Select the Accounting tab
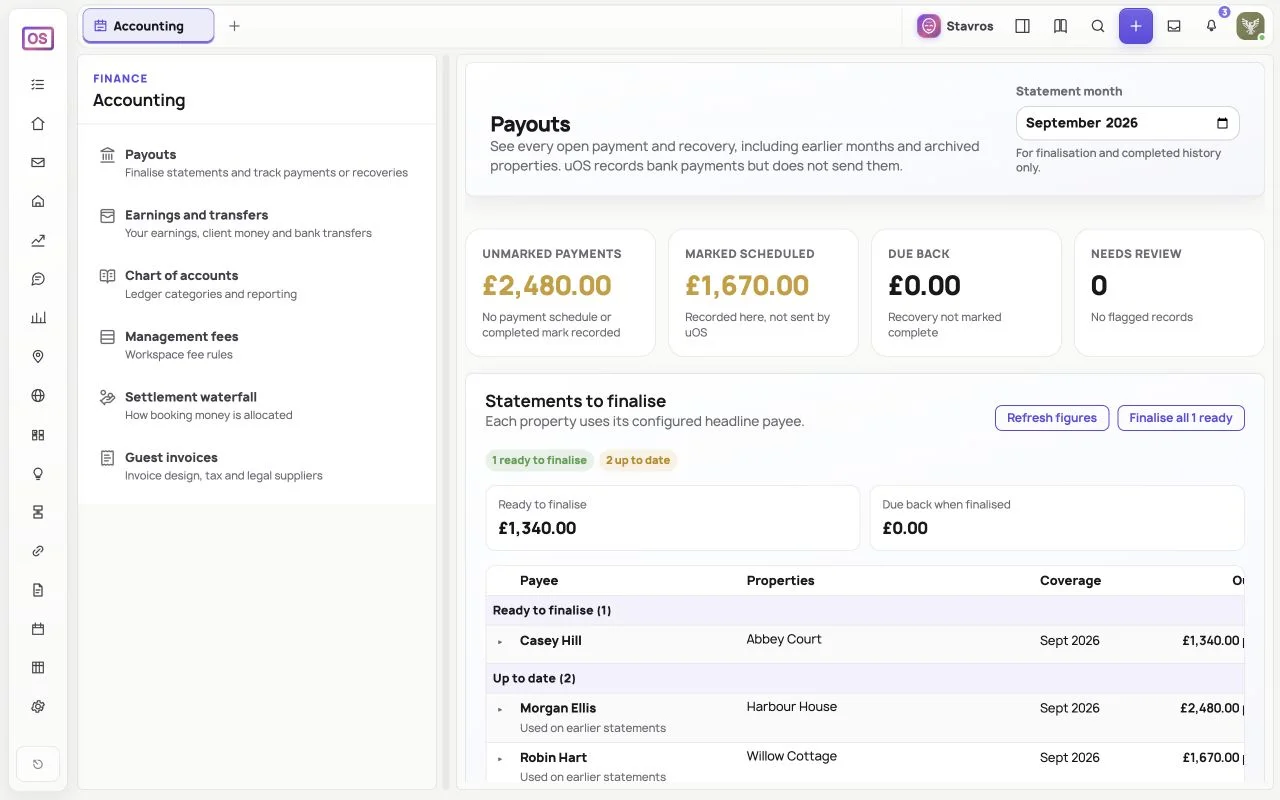This screenshot has height=800, width=1280. coord(148,26)
